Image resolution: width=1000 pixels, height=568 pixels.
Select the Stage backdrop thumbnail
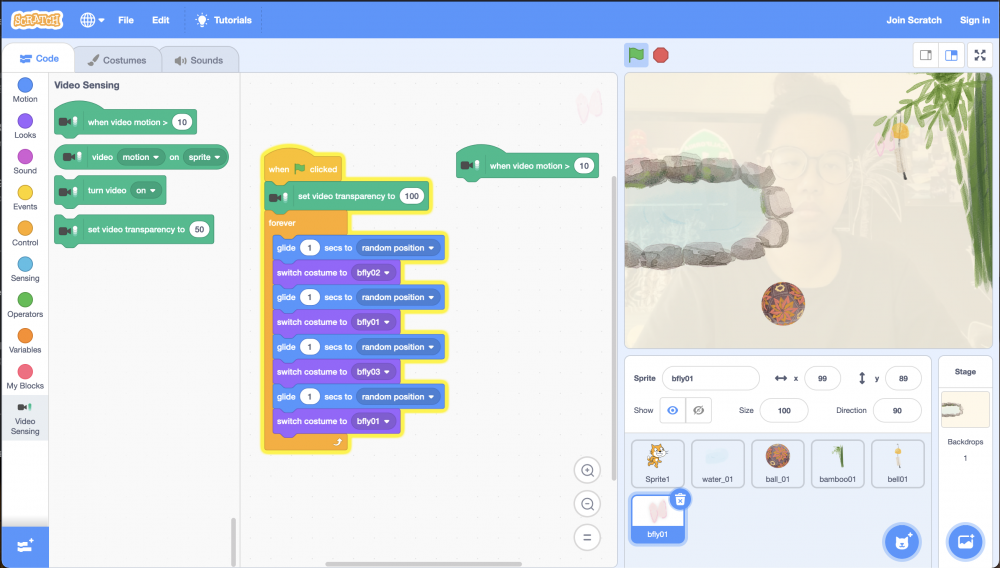pos(965,409)
